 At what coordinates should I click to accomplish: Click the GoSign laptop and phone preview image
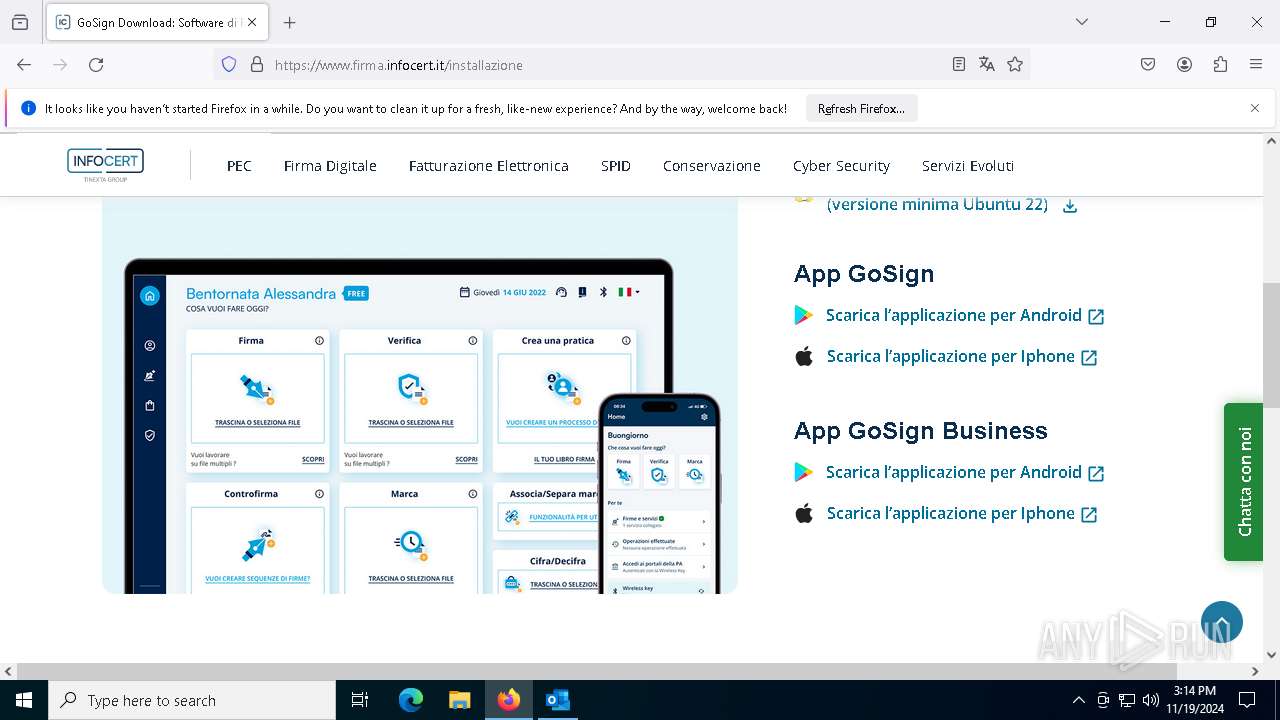[420, 395]
